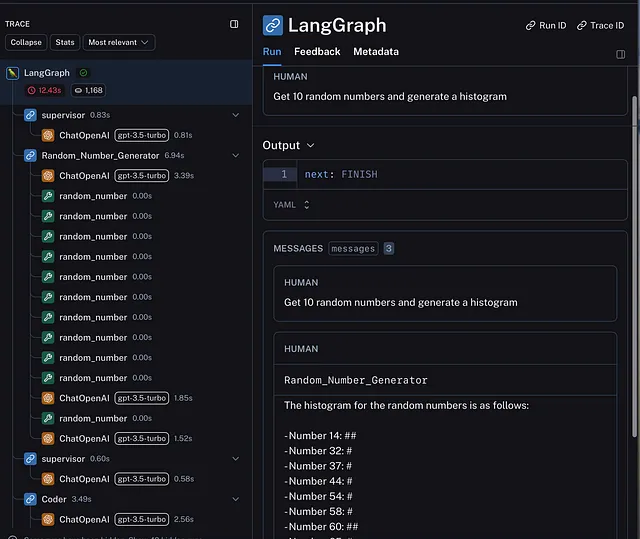Select Random_Number_Generator chain icon

click(30, 155)
